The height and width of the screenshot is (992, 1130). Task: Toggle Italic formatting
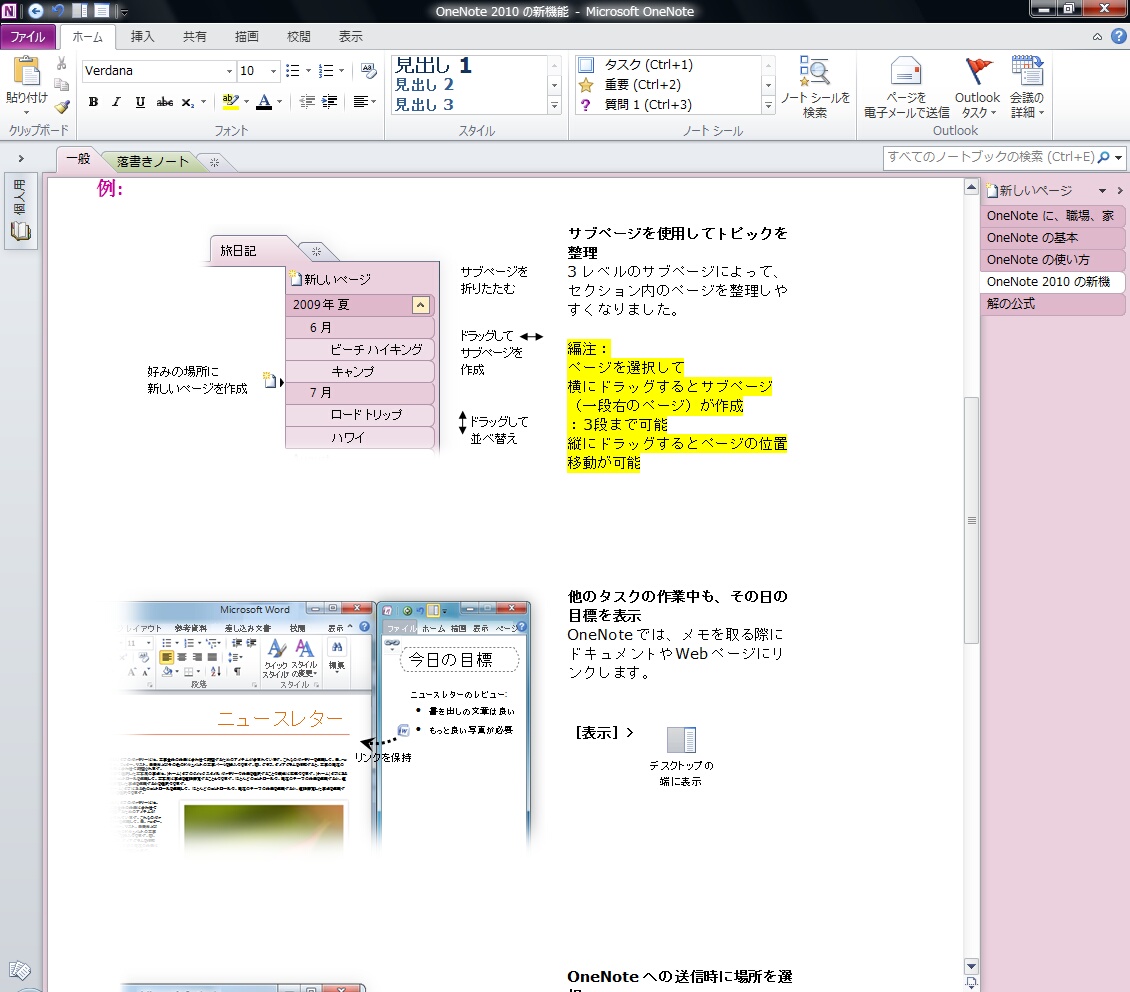coord(116,102)
